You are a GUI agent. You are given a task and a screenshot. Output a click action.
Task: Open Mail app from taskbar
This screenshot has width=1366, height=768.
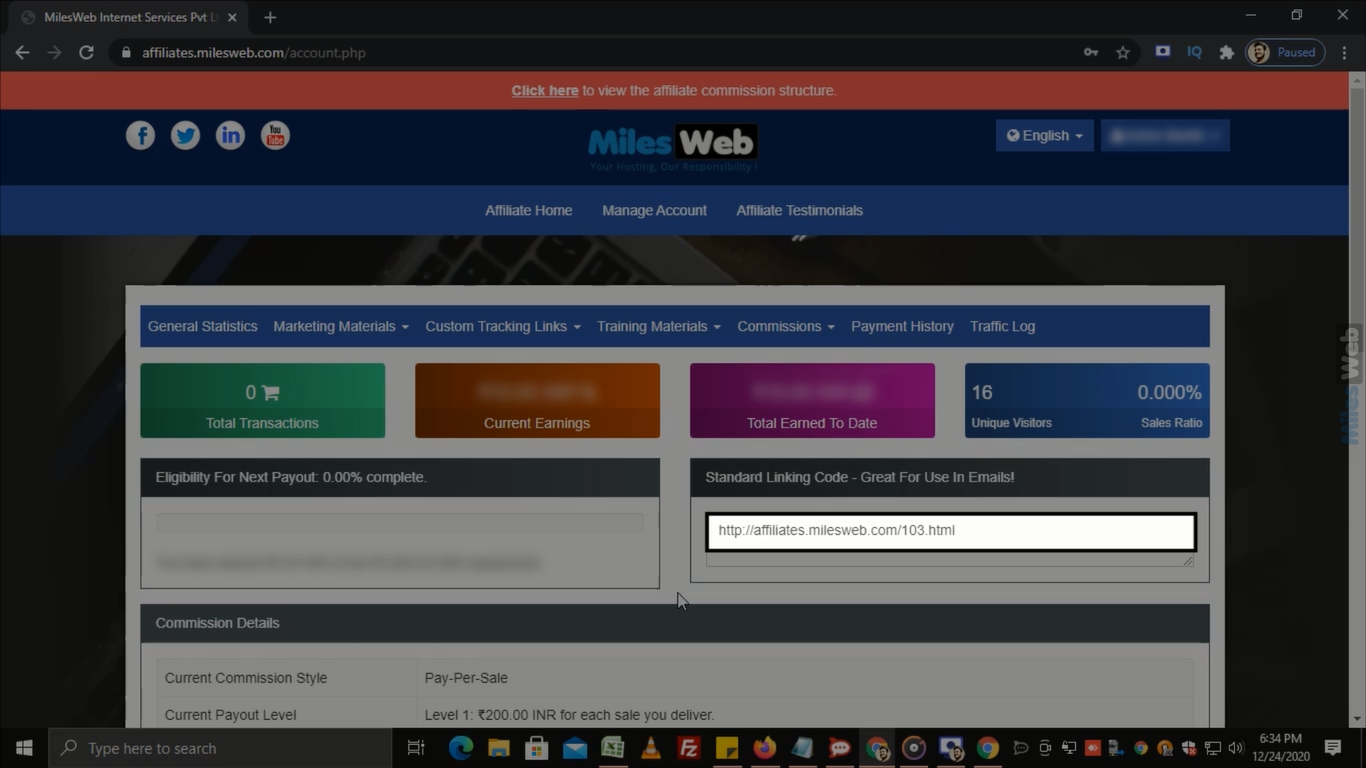pos(574,748)
